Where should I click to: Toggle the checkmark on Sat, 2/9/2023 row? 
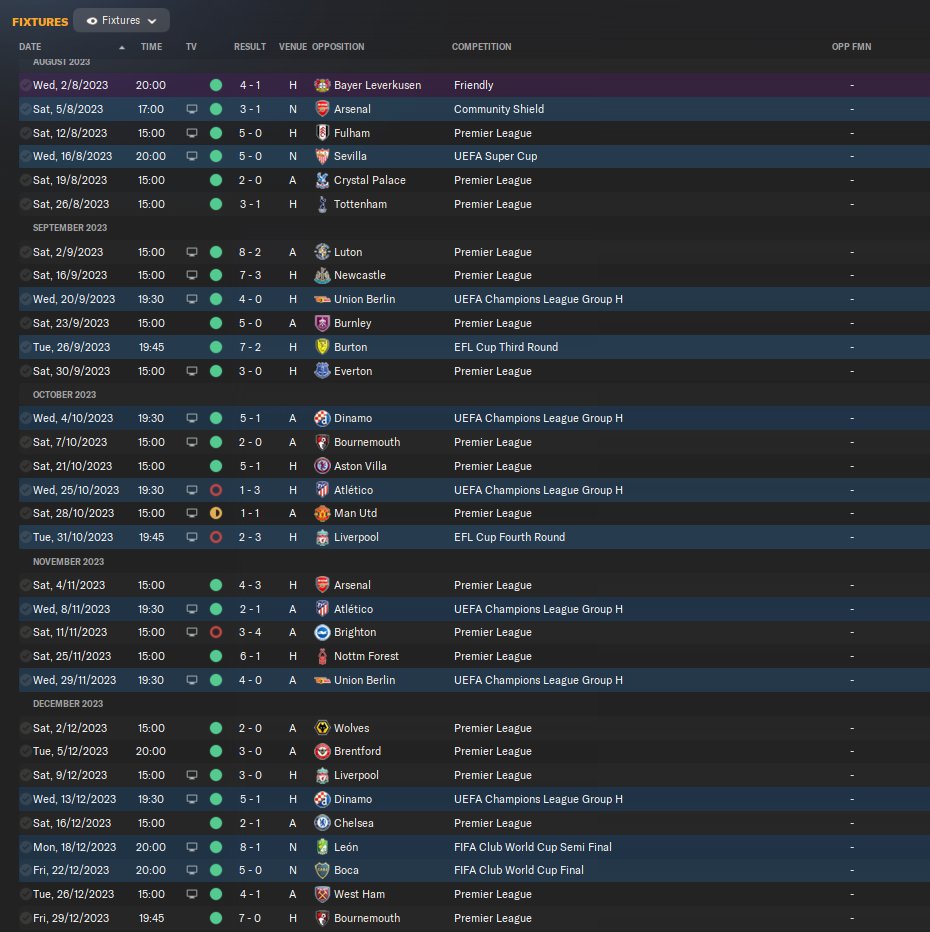click(x=26, y=252)
